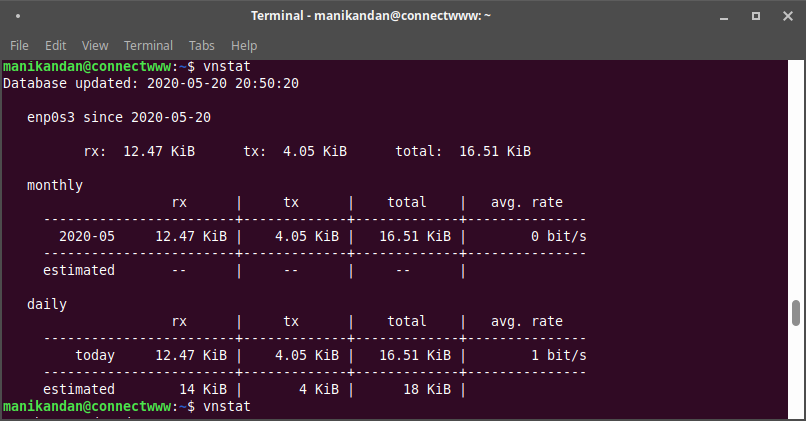The image size is (806, 421).
Task: Click the daily section heading
Action: 47,304
